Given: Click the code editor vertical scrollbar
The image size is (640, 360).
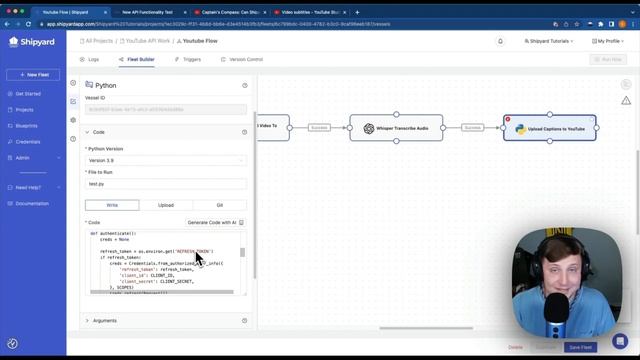Looking at the screenshot, I should click(242, 252).
